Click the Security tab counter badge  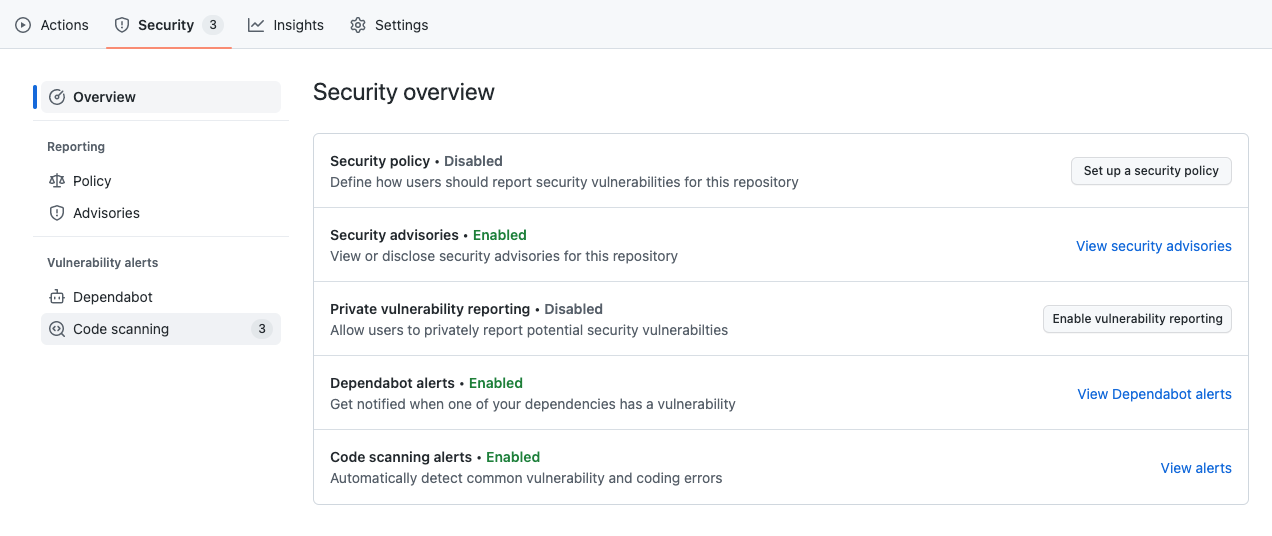pyautogui.click(x=212, y=25)
